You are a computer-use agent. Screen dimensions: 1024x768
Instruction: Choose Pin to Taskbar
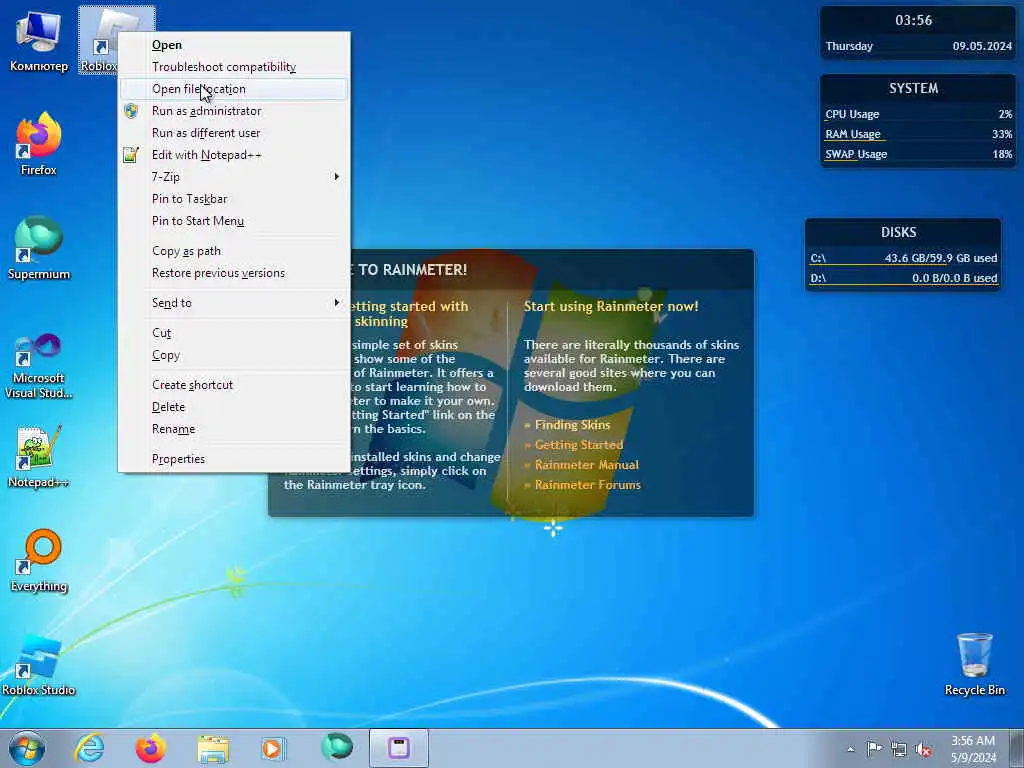(x=234, y=199)
